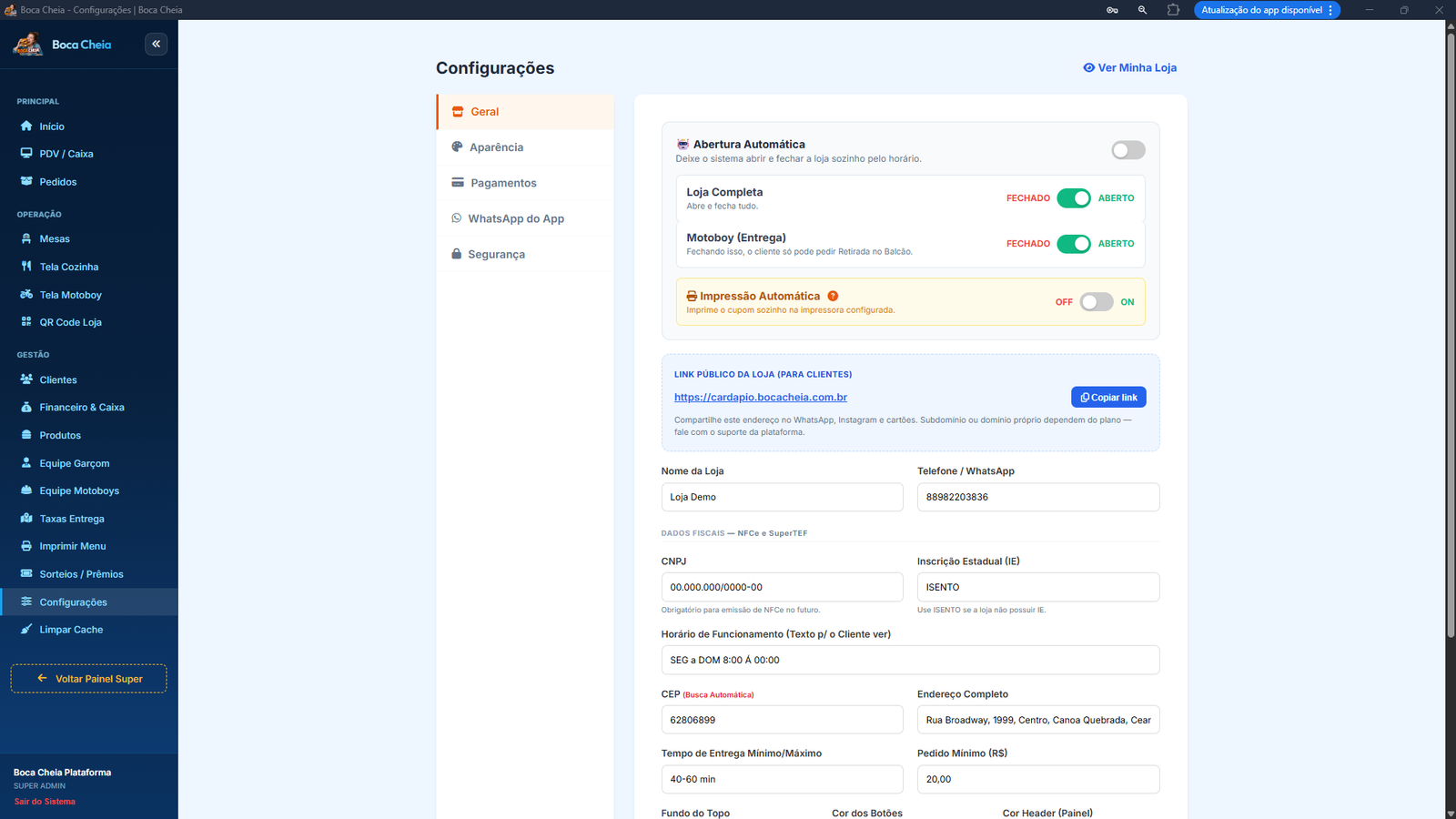Open the cardapio.bocacheia.com.br link
Image resolution: width=1456 pixels, height=819 pixels.
761,398
